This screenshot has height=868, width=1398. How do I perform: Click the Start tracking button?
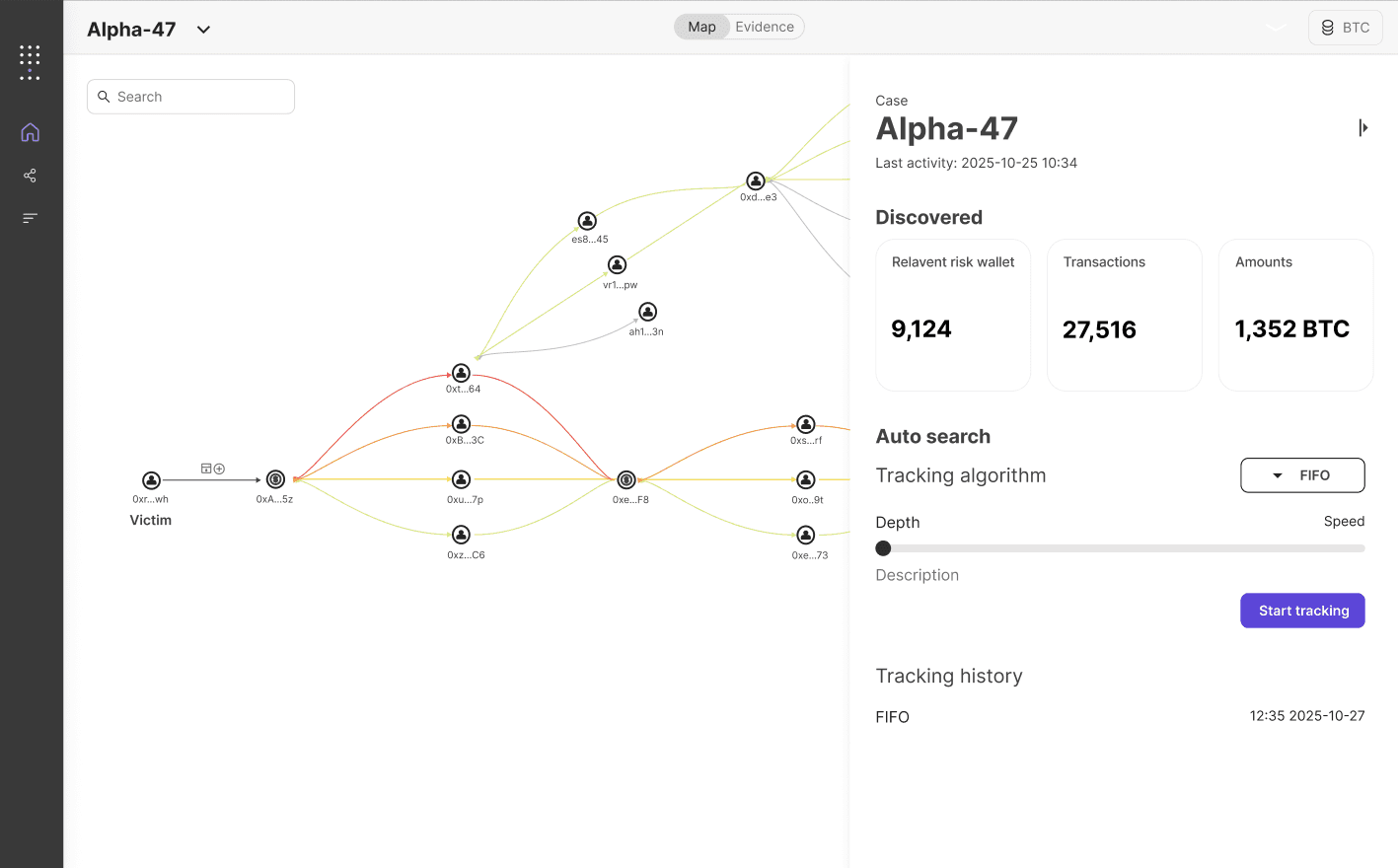[x=1302, y=611]
